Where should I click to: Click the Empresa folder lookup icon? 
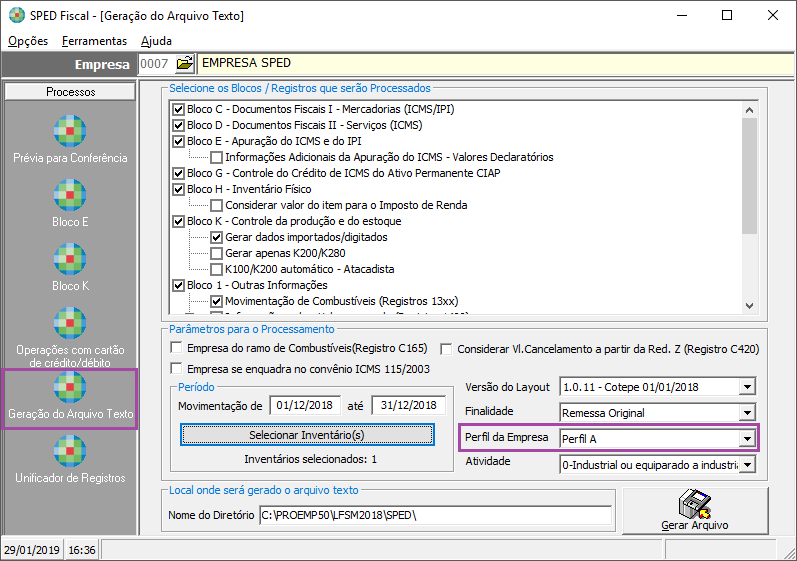coord(184,64)
